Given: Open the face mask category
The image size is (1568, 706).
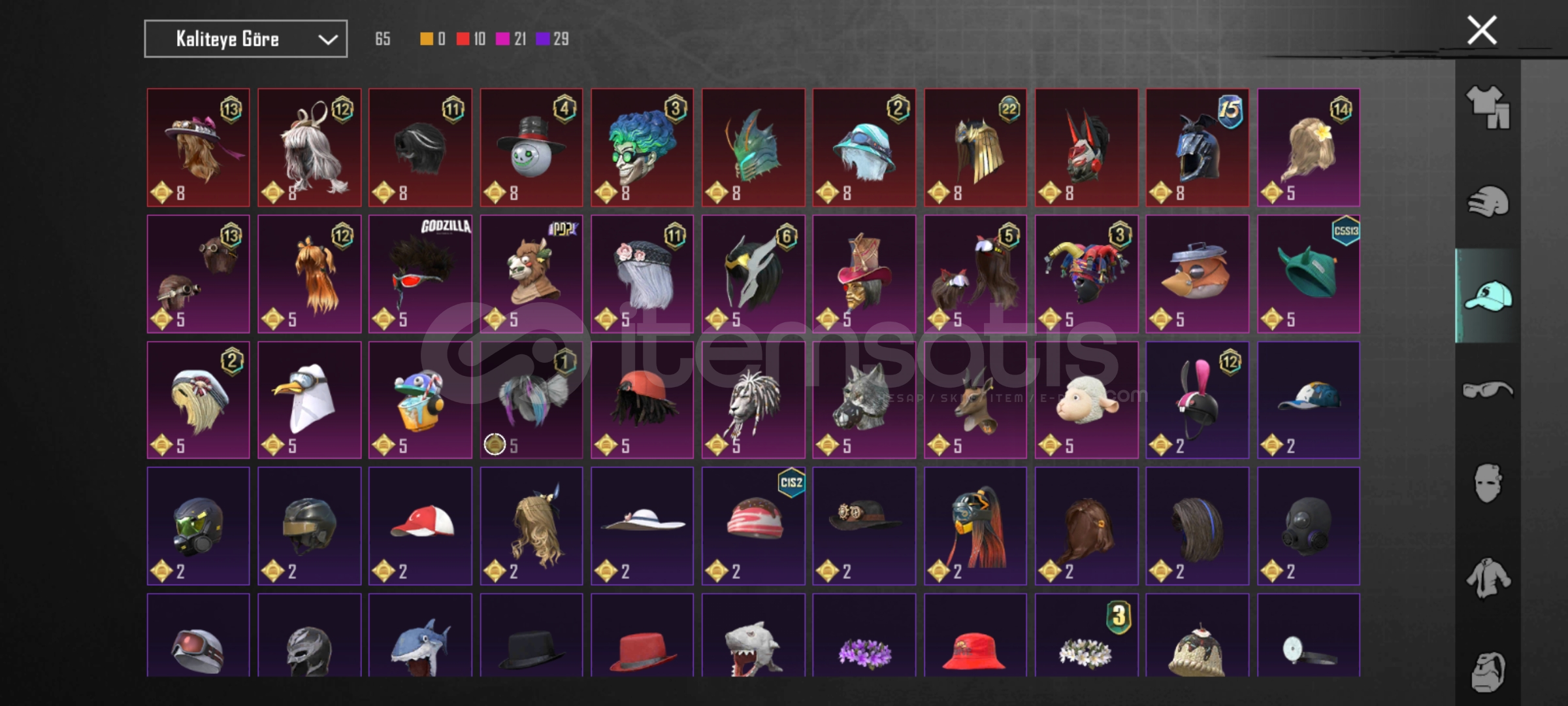Looking at the screenshot, I should [1488, 483].
